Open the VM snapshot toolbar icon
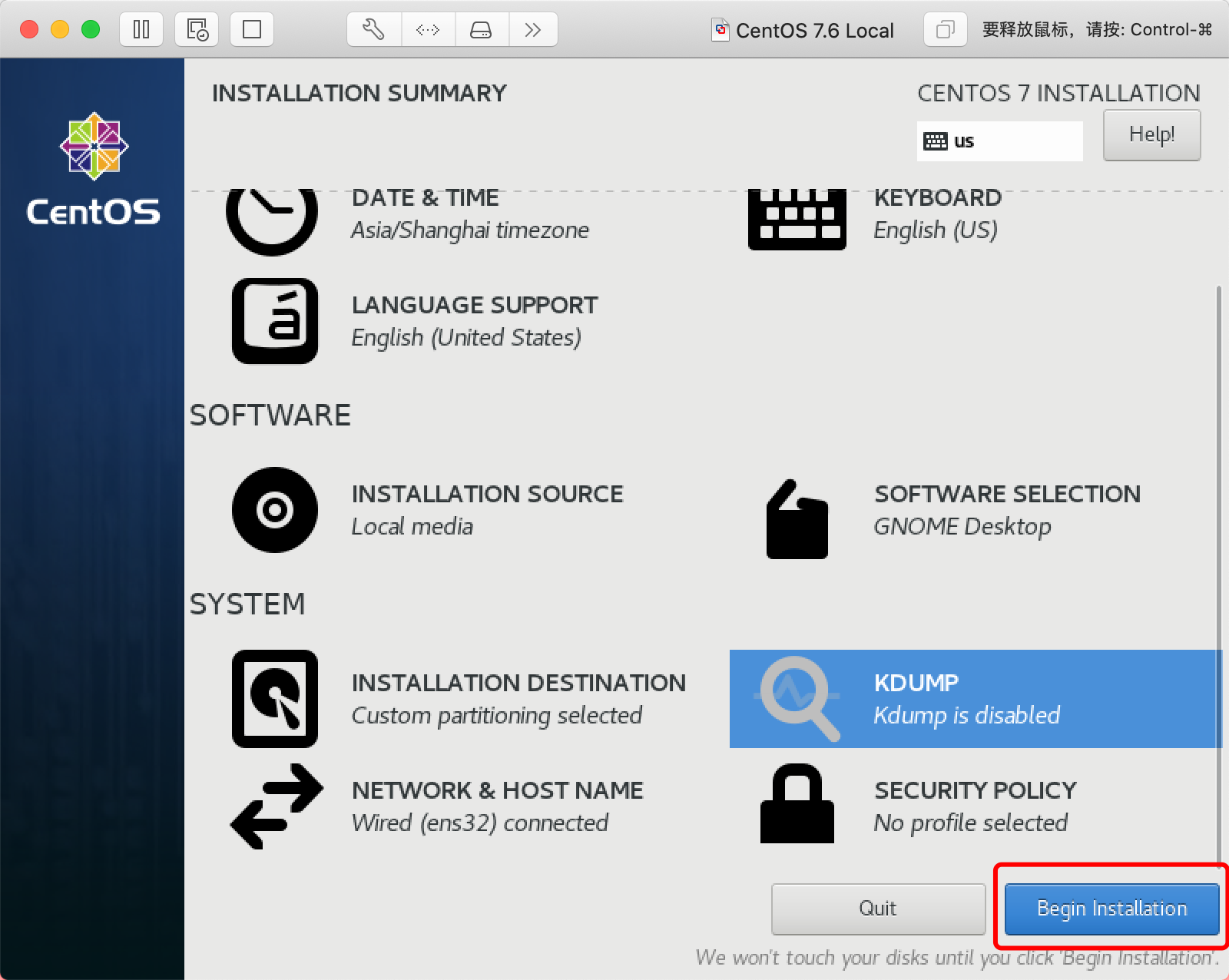The height and width of the screenshot is (980, 1229). [x=197, y=29]
